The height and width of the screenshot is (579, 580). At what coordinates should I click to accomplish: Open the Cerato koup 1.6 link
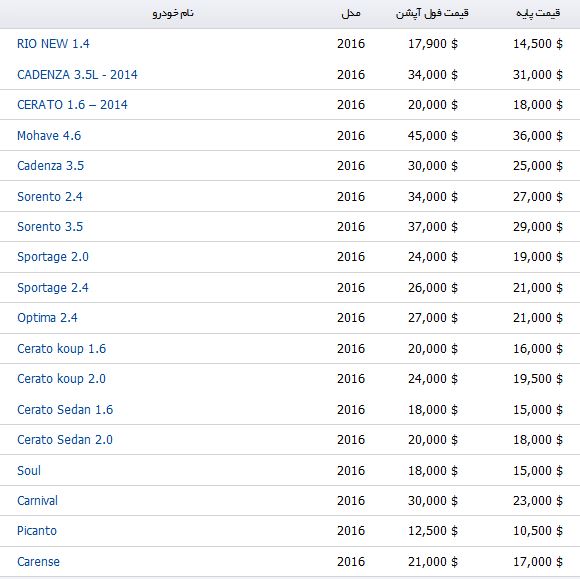[61, 349]
